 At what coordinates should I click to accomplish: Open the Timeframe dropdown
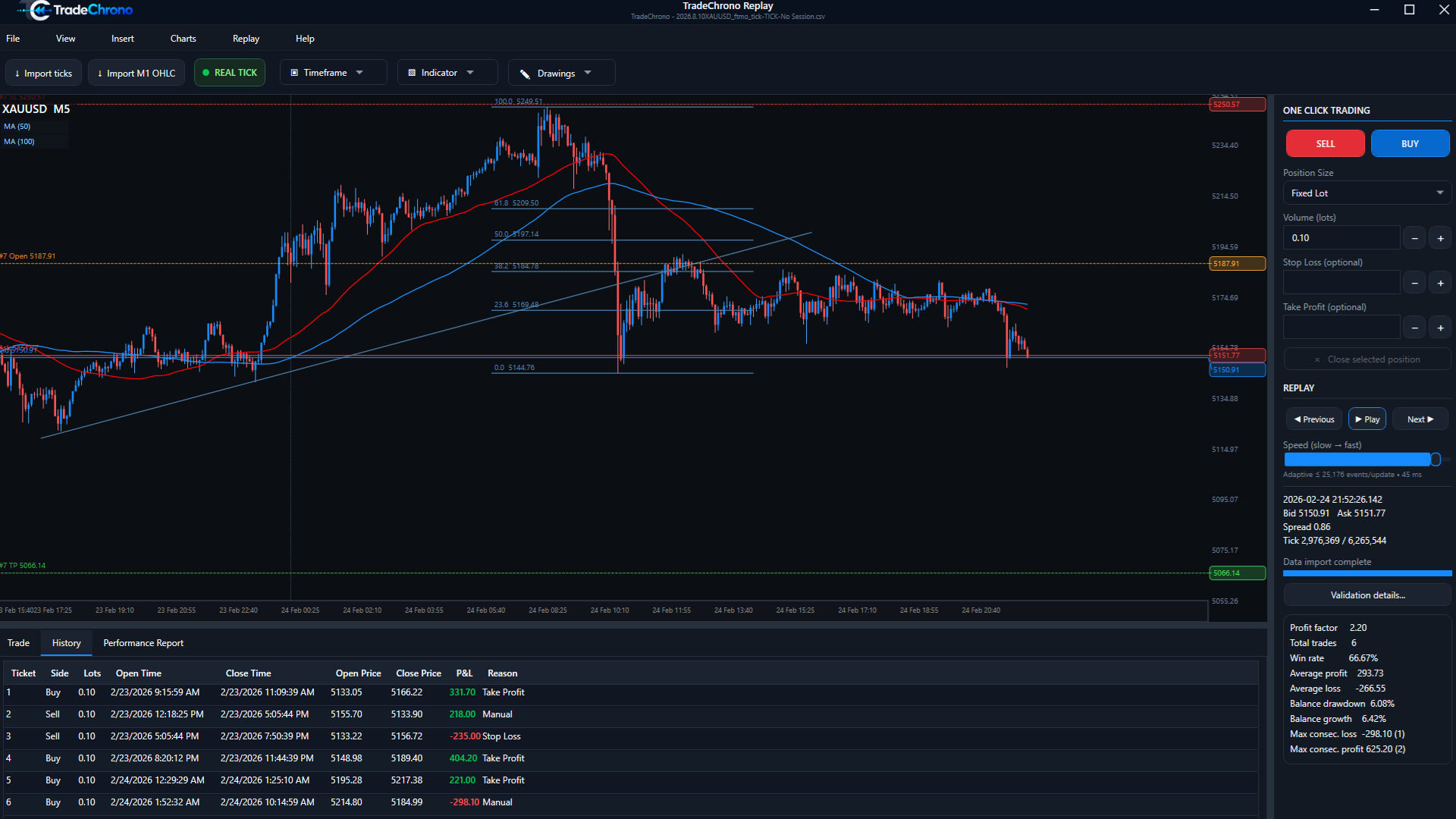[x=334, y=73]
